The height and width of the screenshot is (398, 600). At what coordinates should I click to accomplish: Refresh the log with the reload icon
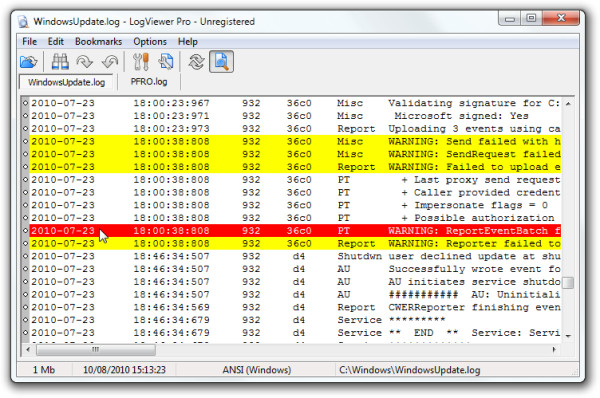click(x=196, y=62)
